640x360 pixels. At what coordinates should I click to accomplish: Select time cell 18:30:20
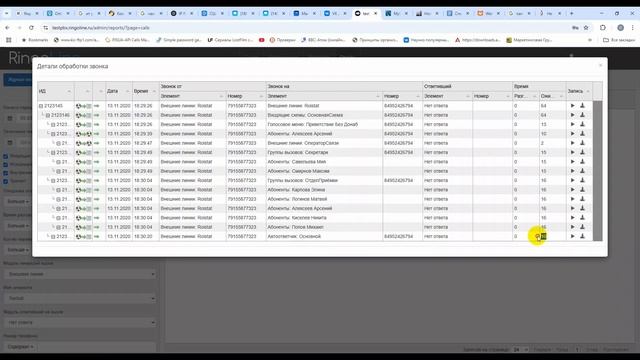tap(146, 236)
